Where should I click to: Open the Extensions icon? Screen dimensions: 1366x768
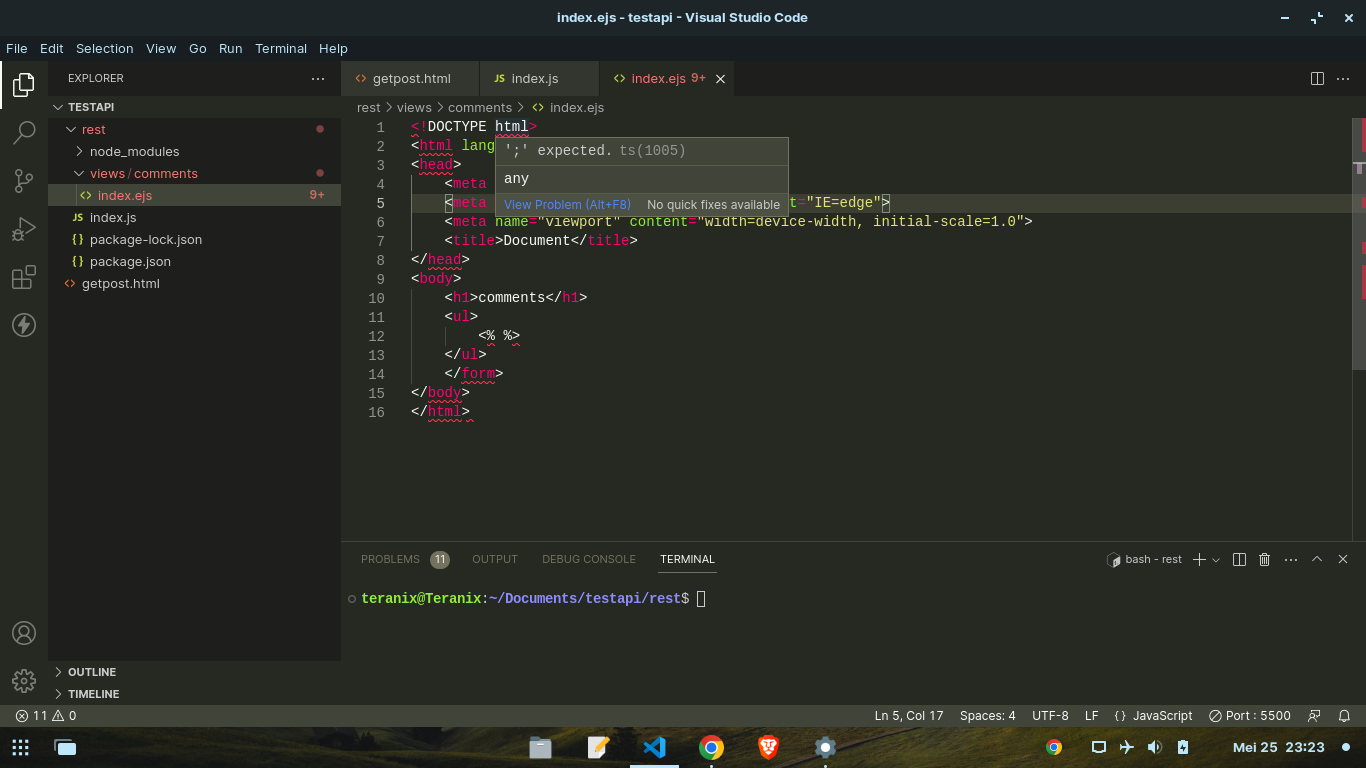[24, 277]
